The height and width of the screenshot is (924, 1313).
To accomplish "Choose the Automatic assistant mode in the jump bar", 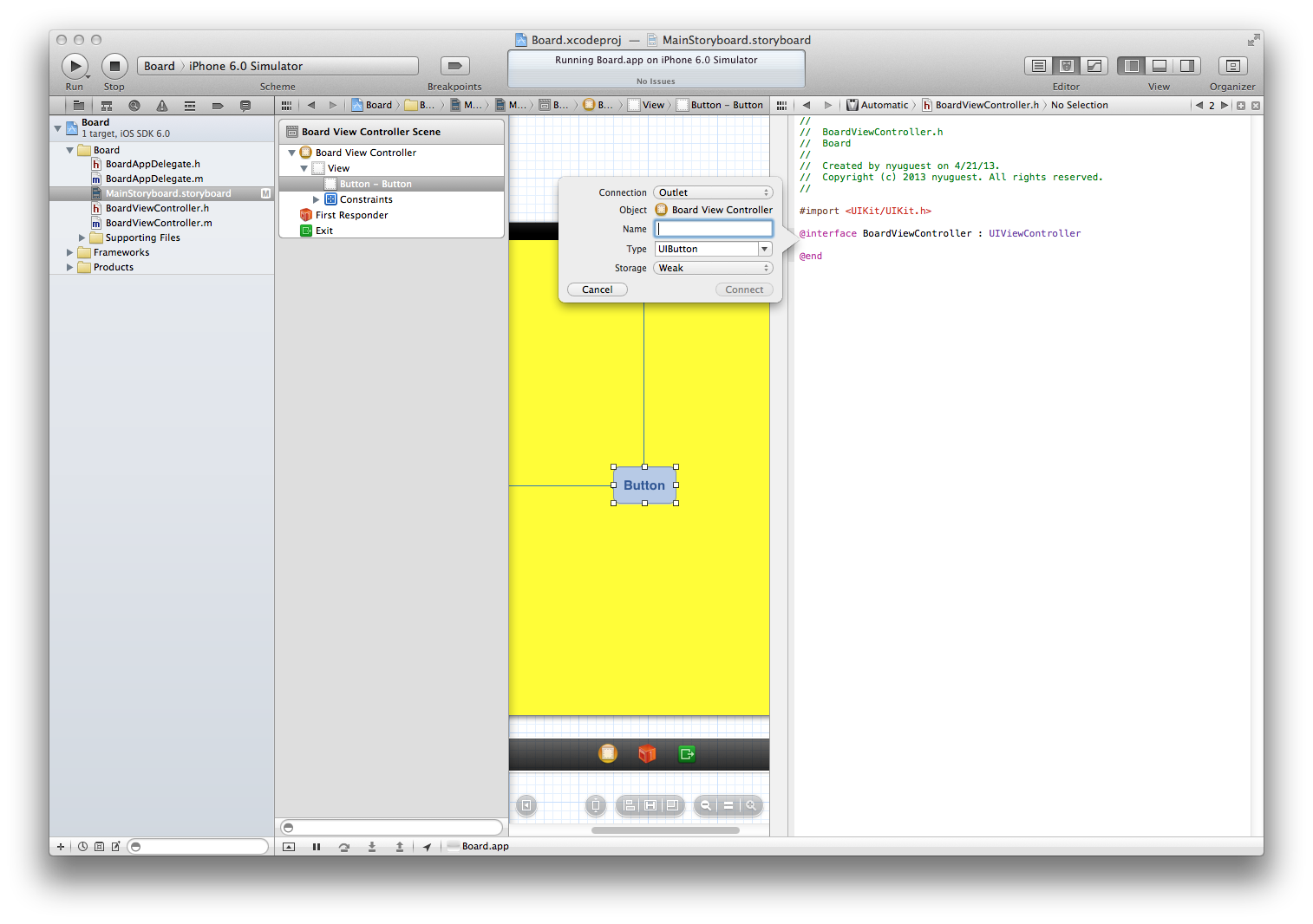I will click(878, 106).
